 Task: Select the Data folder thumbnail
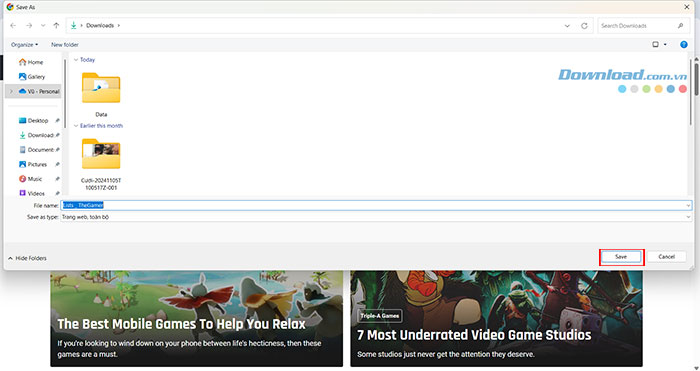tap(101, 88)
